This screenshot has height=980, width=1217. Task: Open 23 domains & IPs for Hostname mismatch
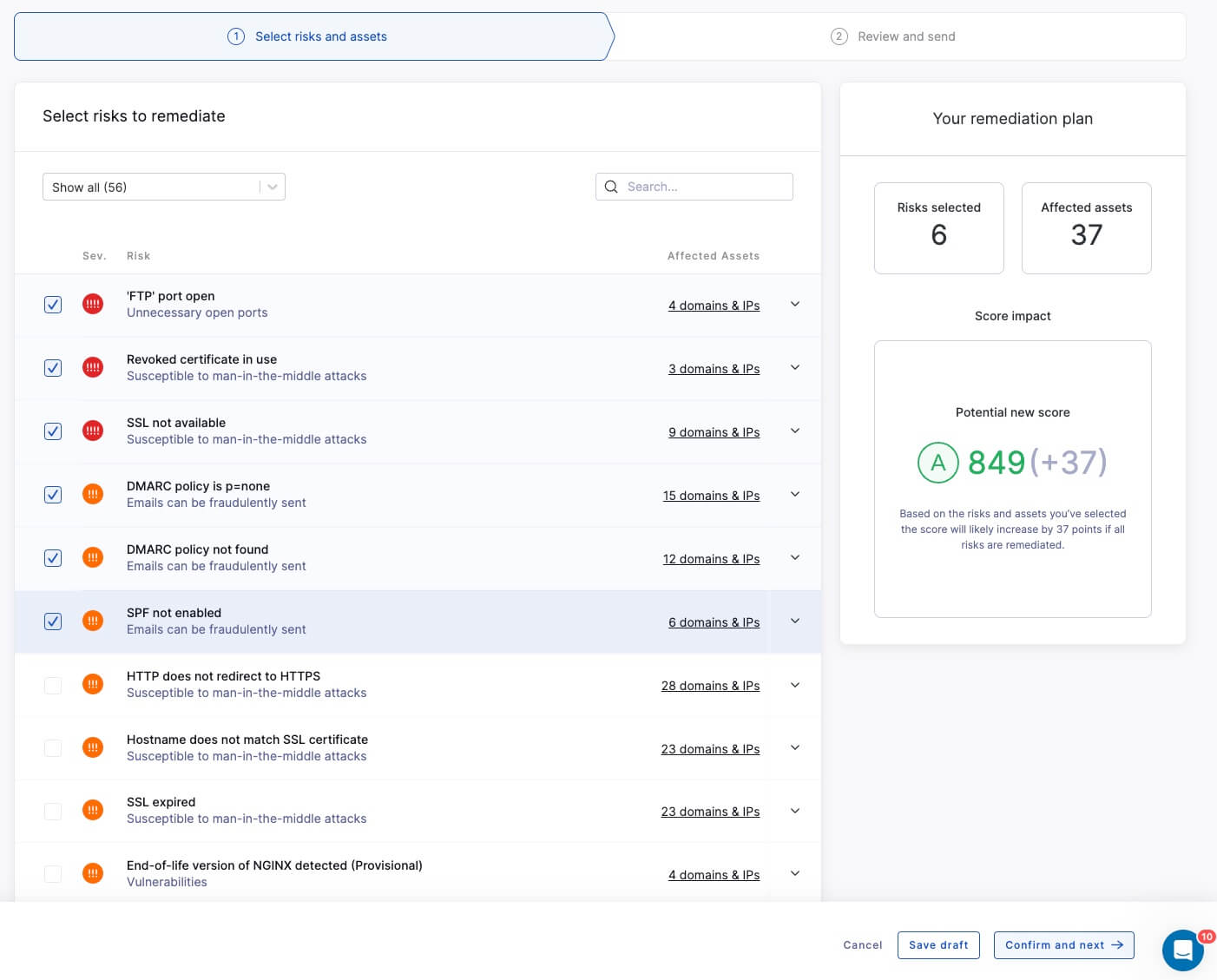(x=710, y=749)
